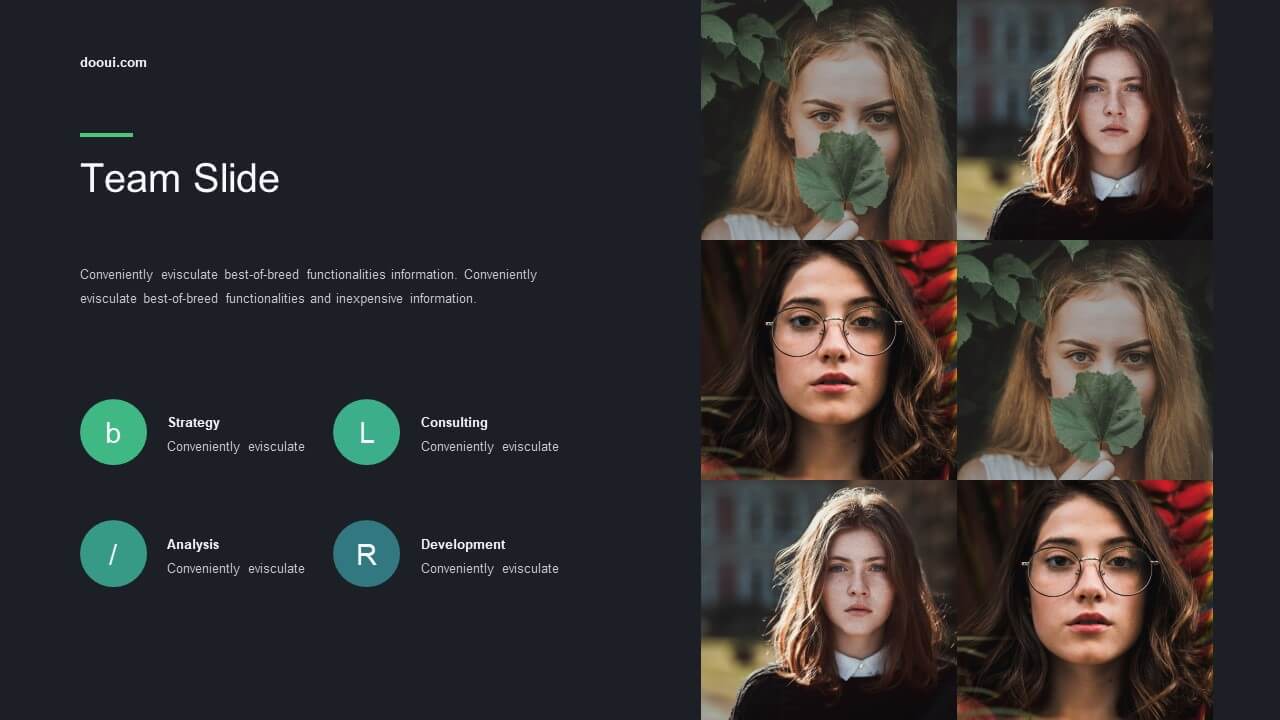Select the description text under Development

coord(490,568)
